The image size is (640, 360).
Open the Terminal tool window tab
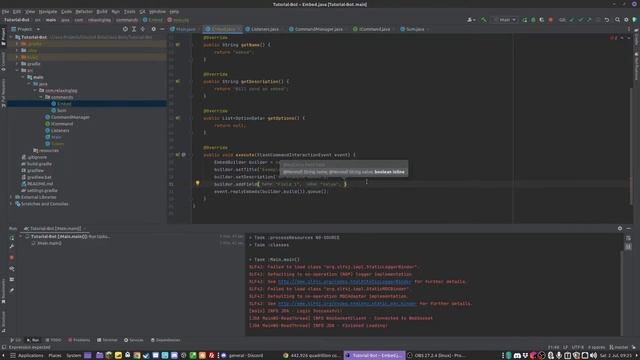point(107,340)
